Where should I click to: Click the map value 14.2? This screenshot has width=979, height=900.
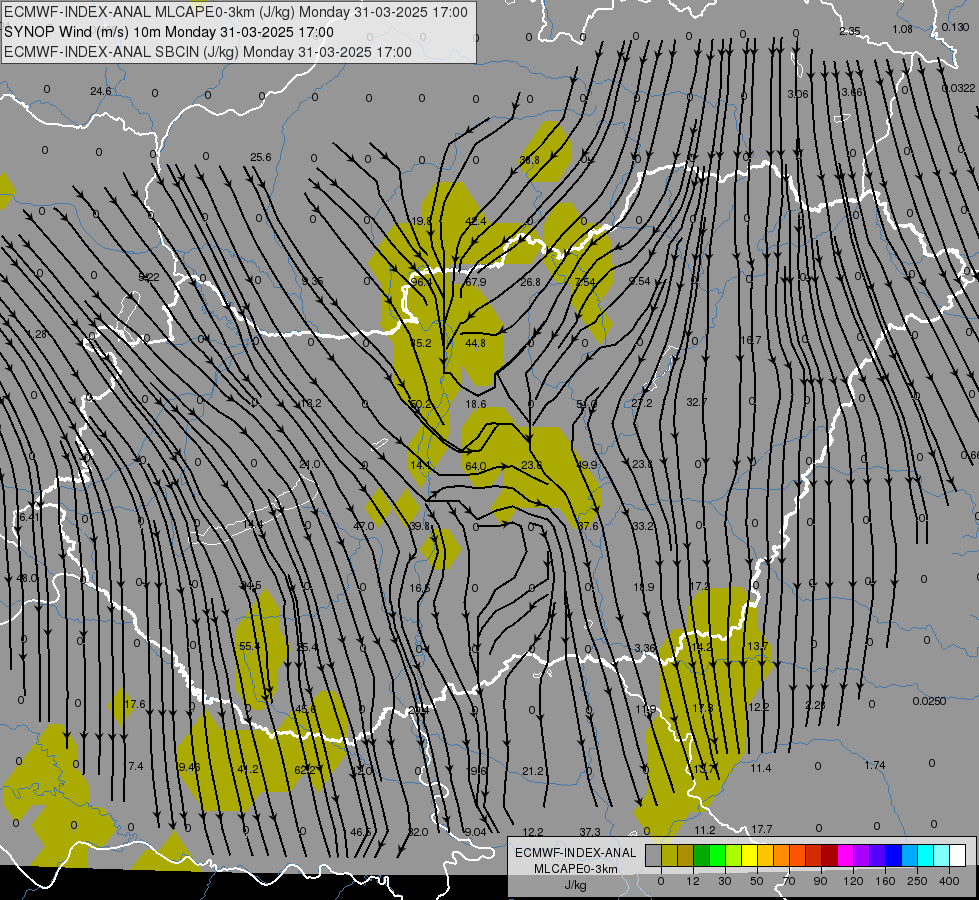(x=702, y=648)
